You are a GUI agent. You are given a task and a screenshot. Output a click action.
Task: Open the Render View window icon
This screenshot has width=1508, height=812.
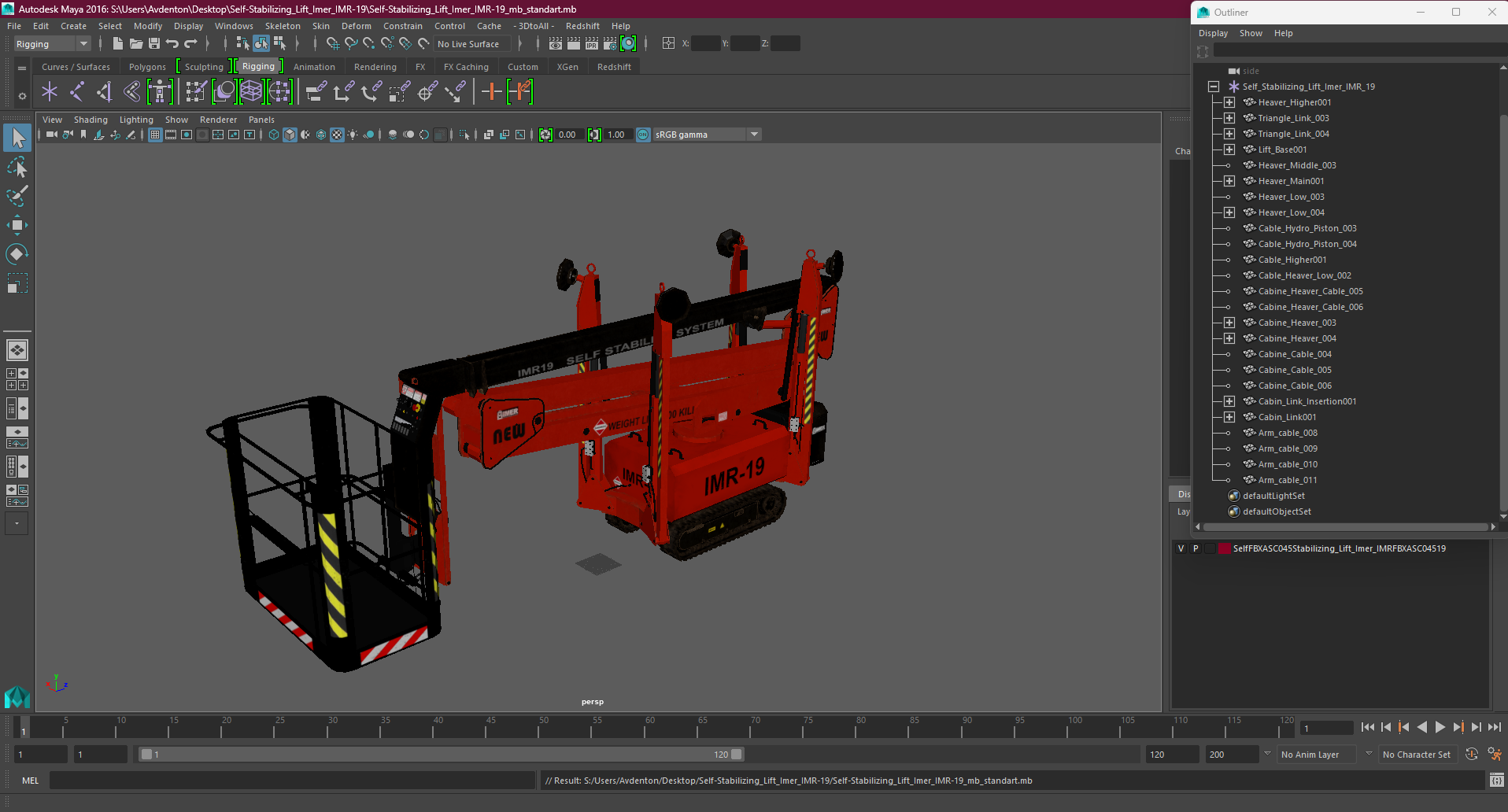pyautogui.click(x=556, y=44)
